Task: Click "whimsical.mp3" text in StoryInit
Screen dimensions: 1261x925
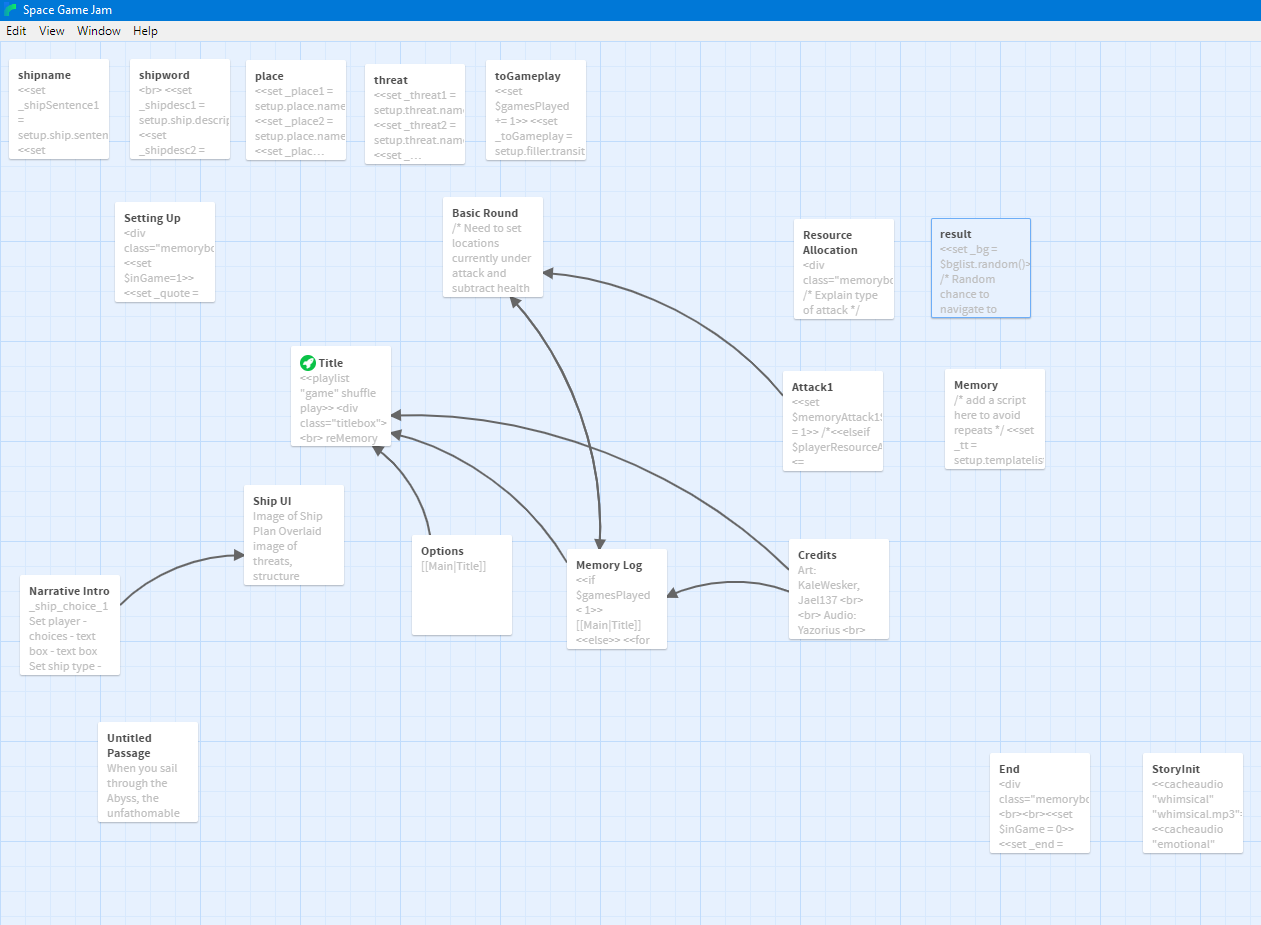Action: [1197, 814]
